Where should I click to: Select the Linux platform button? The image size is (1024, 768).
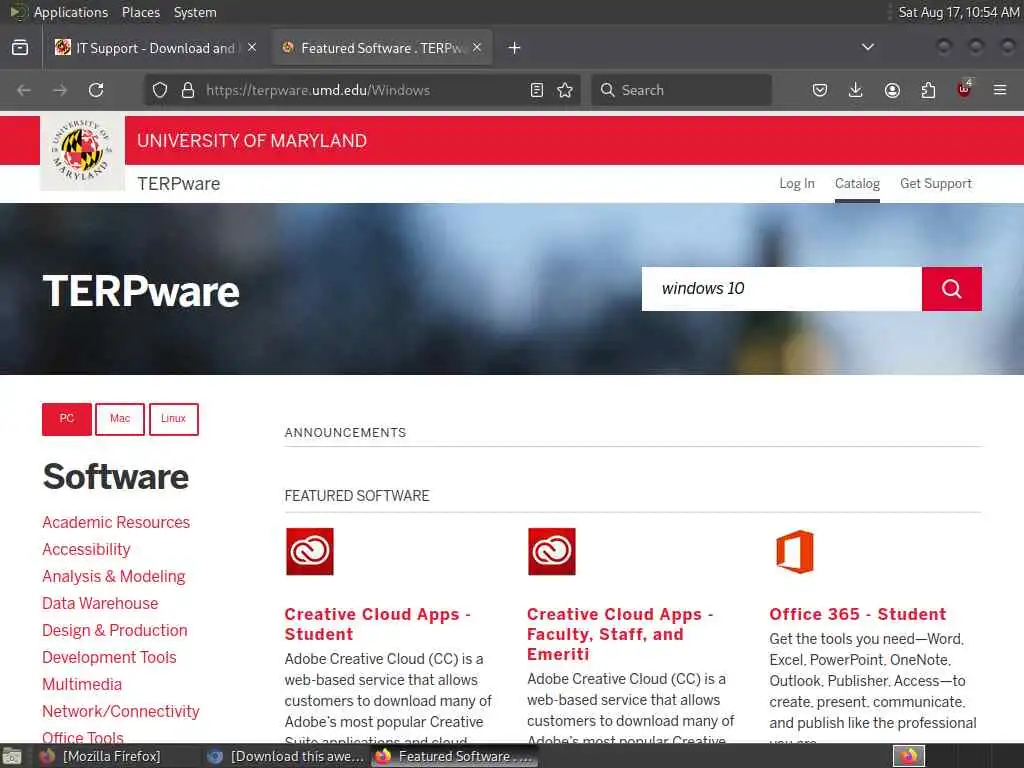click(x=174, y=419)
